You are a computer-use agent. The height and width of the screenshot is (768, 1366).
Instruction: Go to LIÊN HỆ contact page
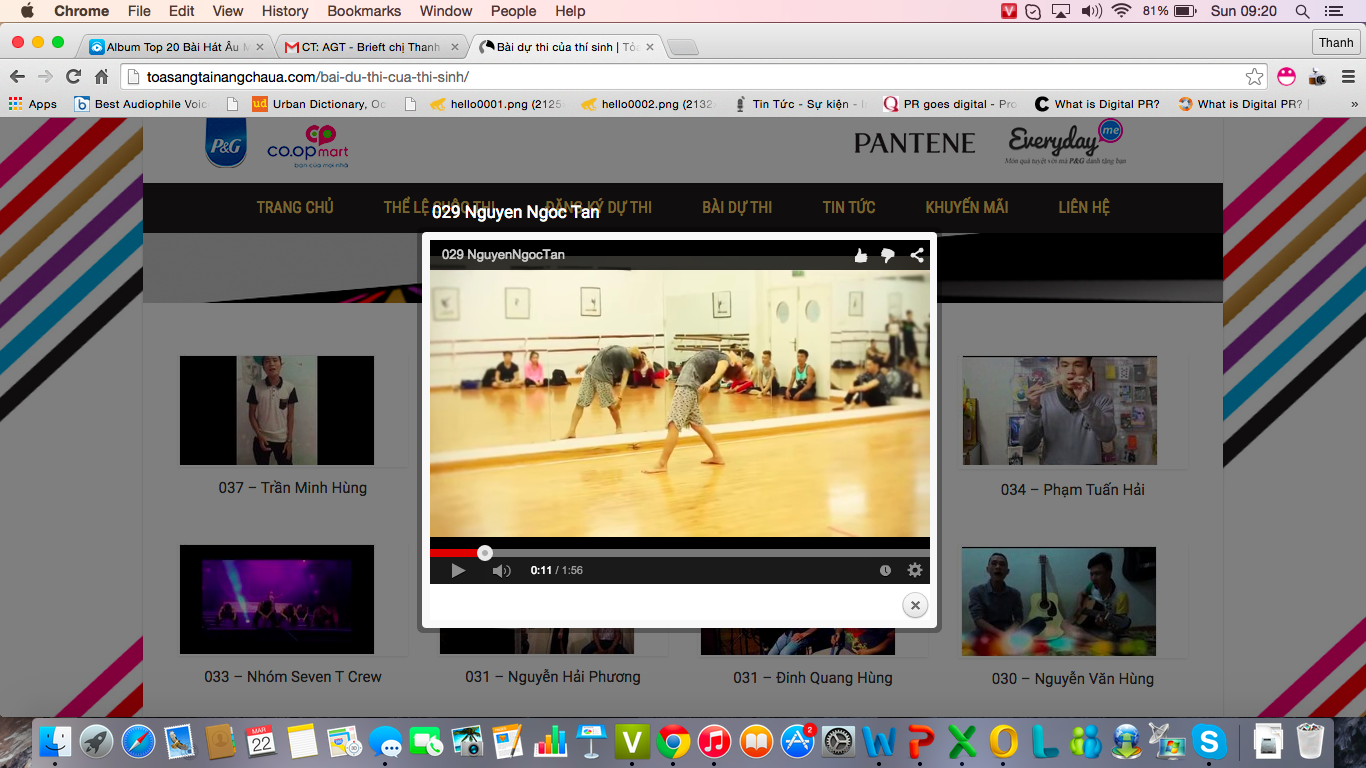1084,207
